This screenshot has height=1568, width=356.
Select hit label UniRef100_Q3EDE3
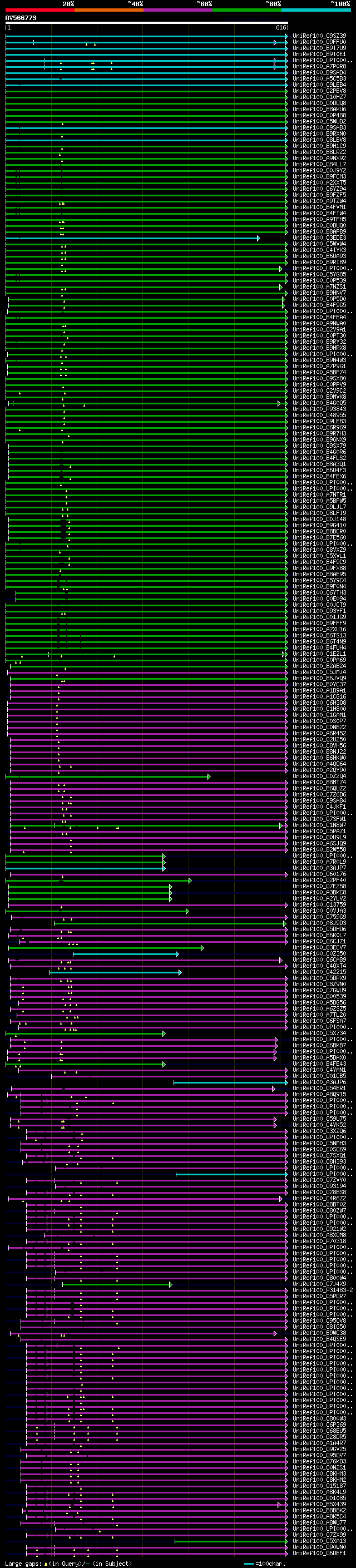click(319, 238)
